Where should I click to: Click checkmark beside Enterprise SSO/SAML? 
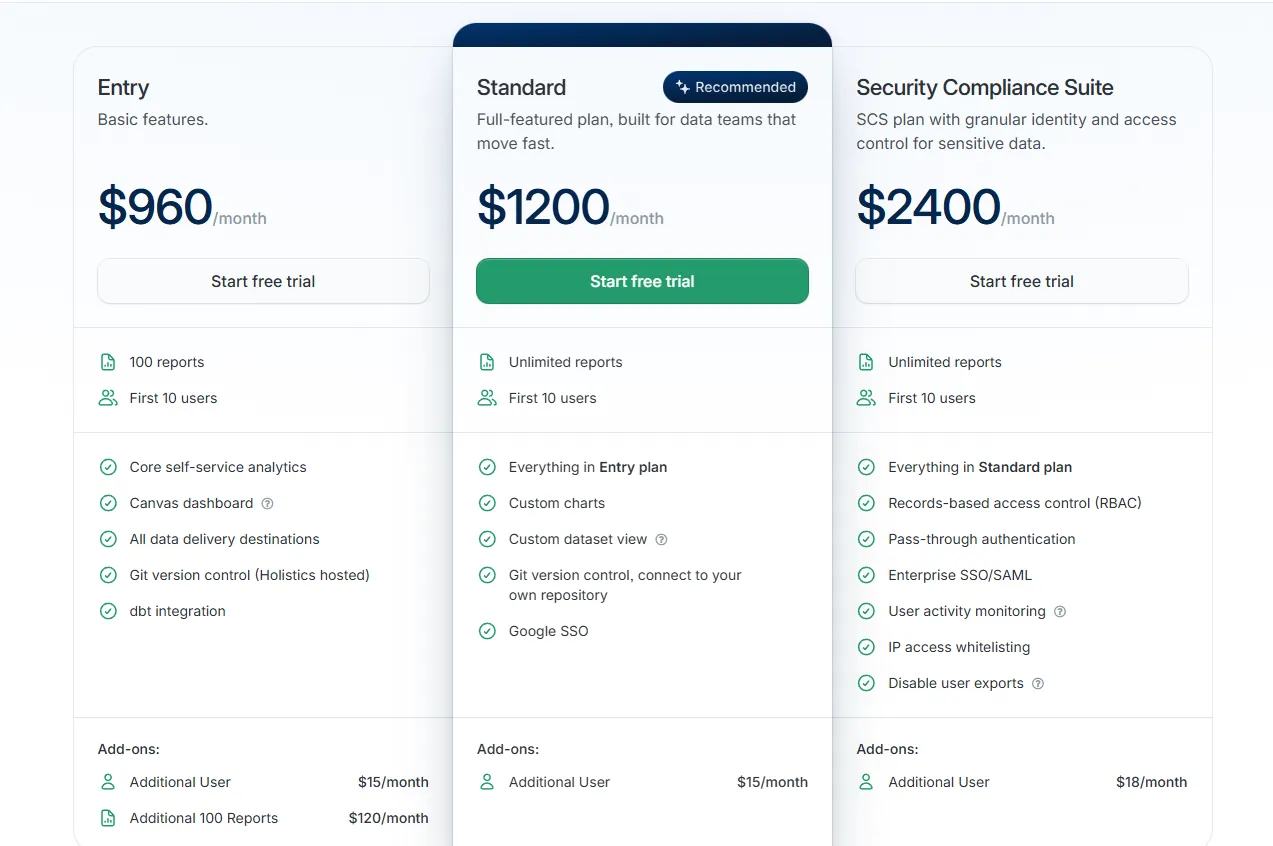point(866,575)
